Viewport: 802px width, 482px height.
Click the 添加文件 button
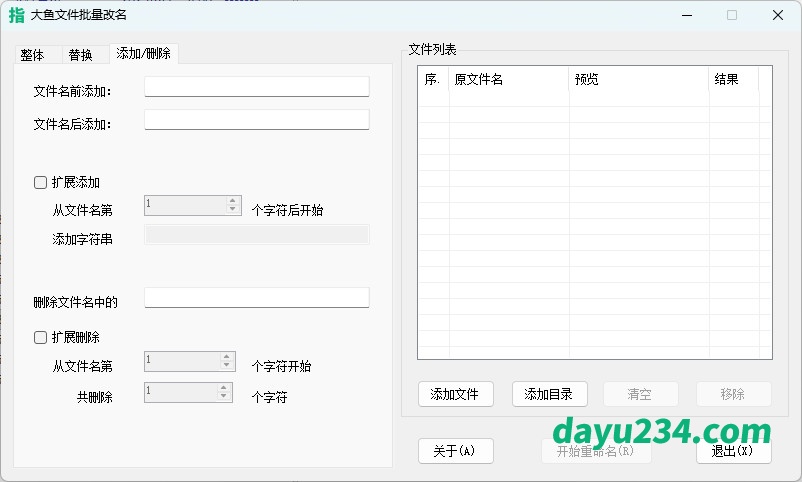coord(454,394)
